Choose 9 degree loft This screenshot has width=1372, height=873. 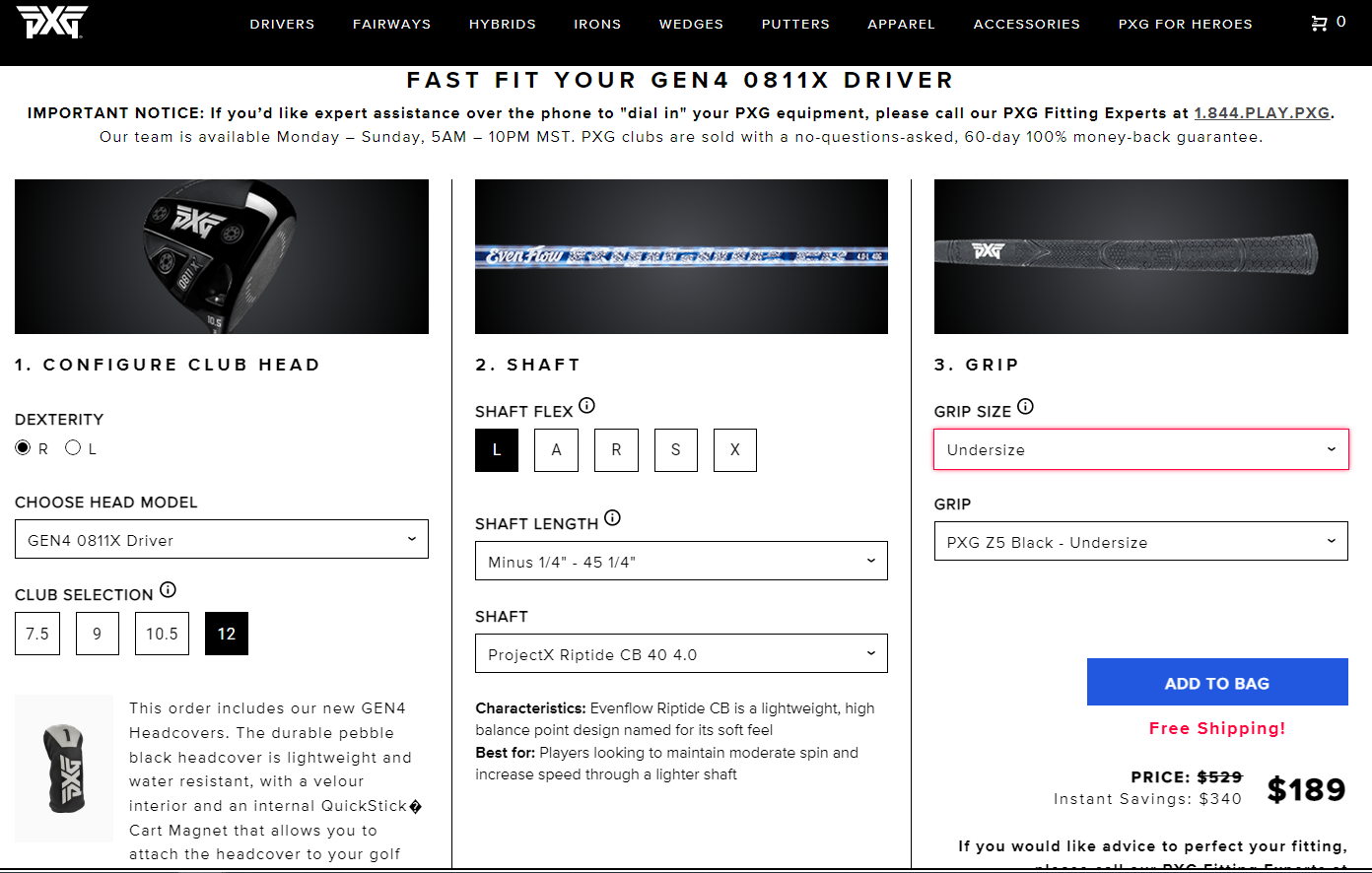click(x=97, y=634)
